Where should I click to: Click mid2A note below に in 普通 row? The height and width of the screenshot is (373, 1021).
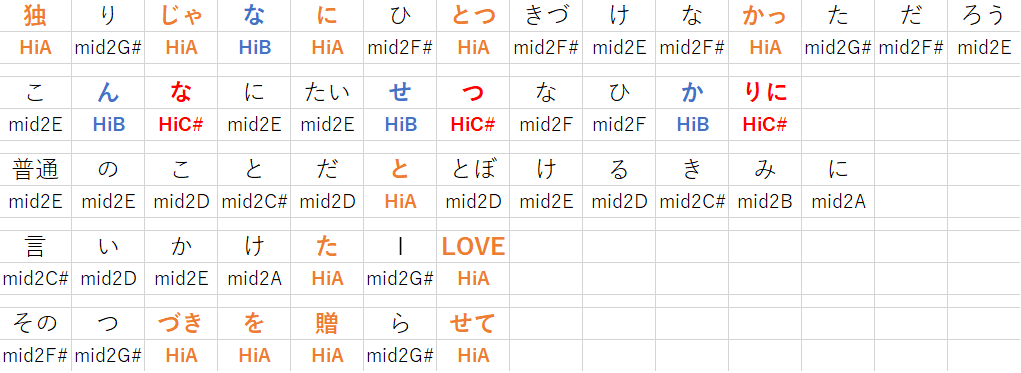coord(838,202)
